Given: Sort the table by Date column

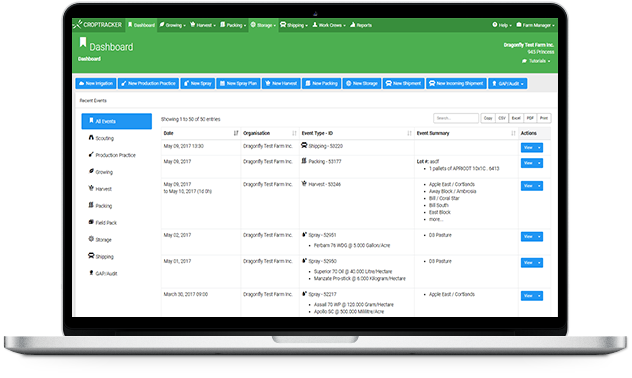Looking at the screenshot, I should click(236, 133).
